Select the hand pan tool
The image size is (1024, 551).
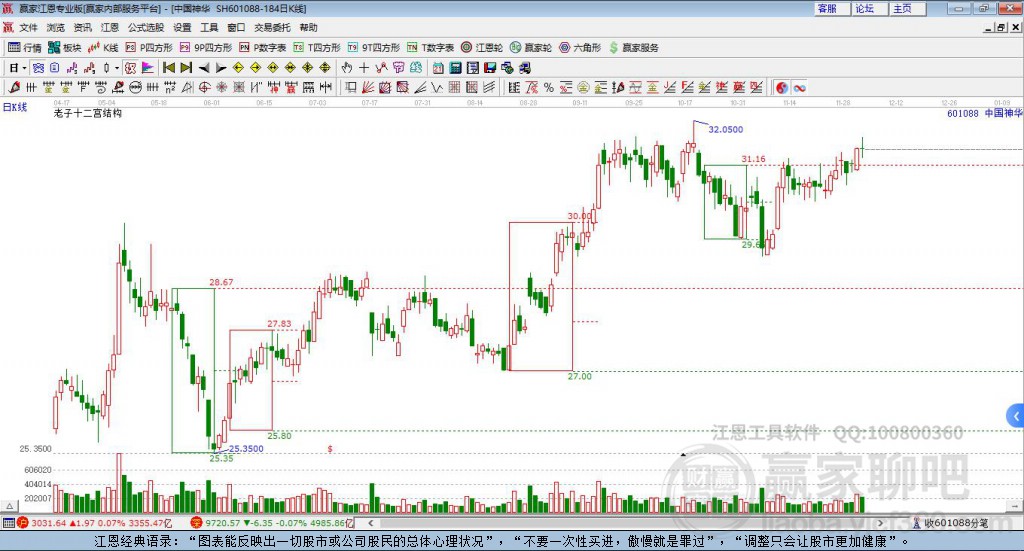[347, 68]
